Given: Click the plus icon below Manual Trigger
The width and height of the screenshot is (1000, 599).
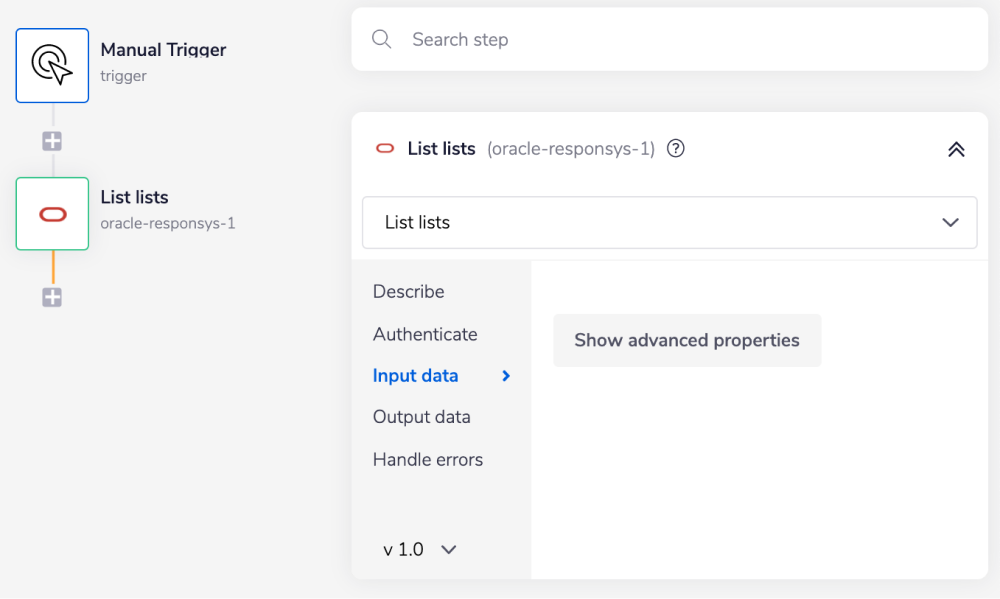Looking at the screenshot, I should click(x=51, y=140).
